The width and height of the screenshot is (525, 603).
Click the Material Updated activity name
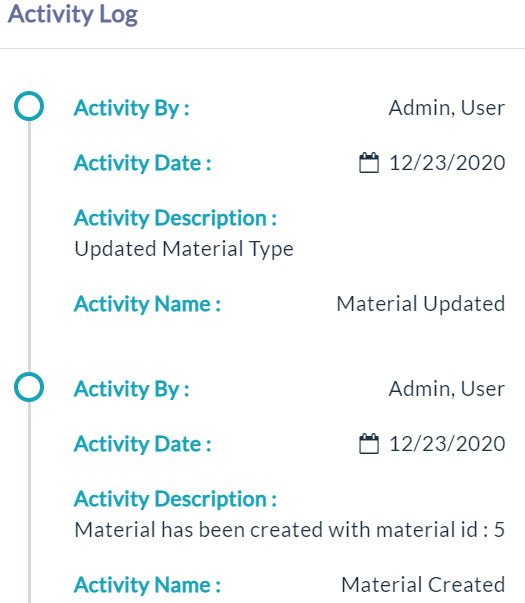(421, 304)
